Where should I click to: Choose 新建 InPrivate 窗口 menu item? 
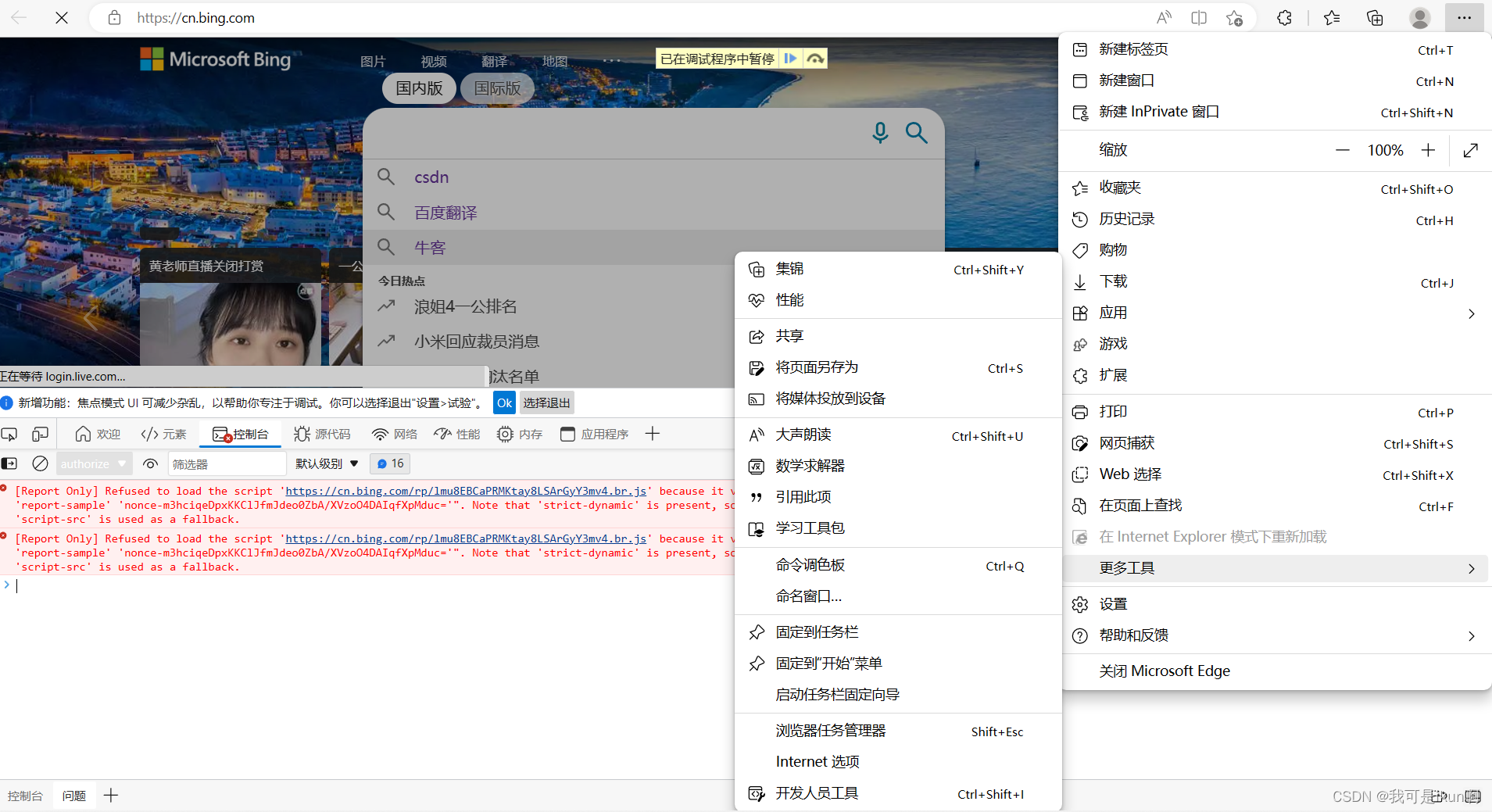click(x=1276, y=112)
